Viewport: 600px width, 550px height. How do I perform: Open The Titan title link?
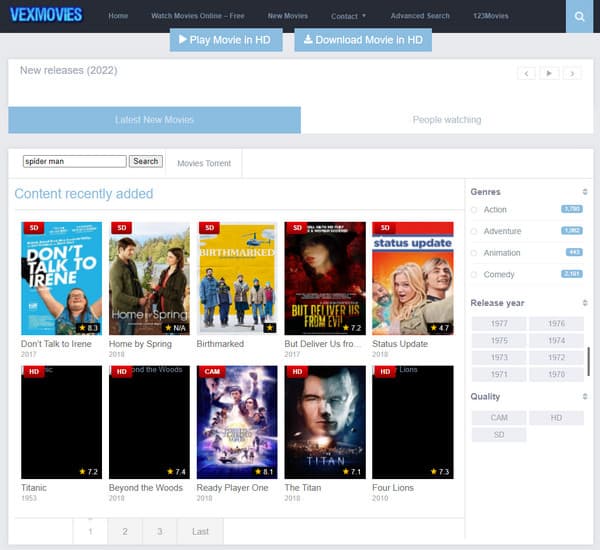point(303,488)
